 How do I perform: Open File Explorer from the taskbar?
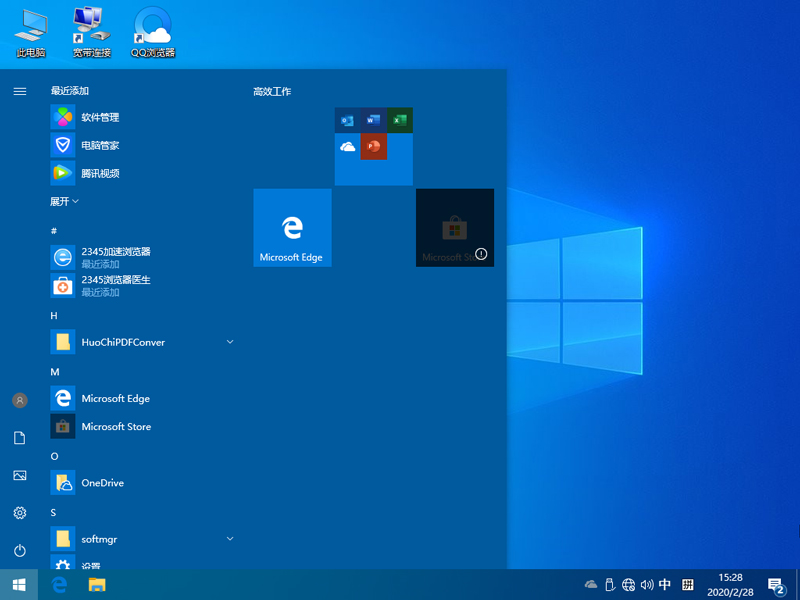[x=96, y=584]
